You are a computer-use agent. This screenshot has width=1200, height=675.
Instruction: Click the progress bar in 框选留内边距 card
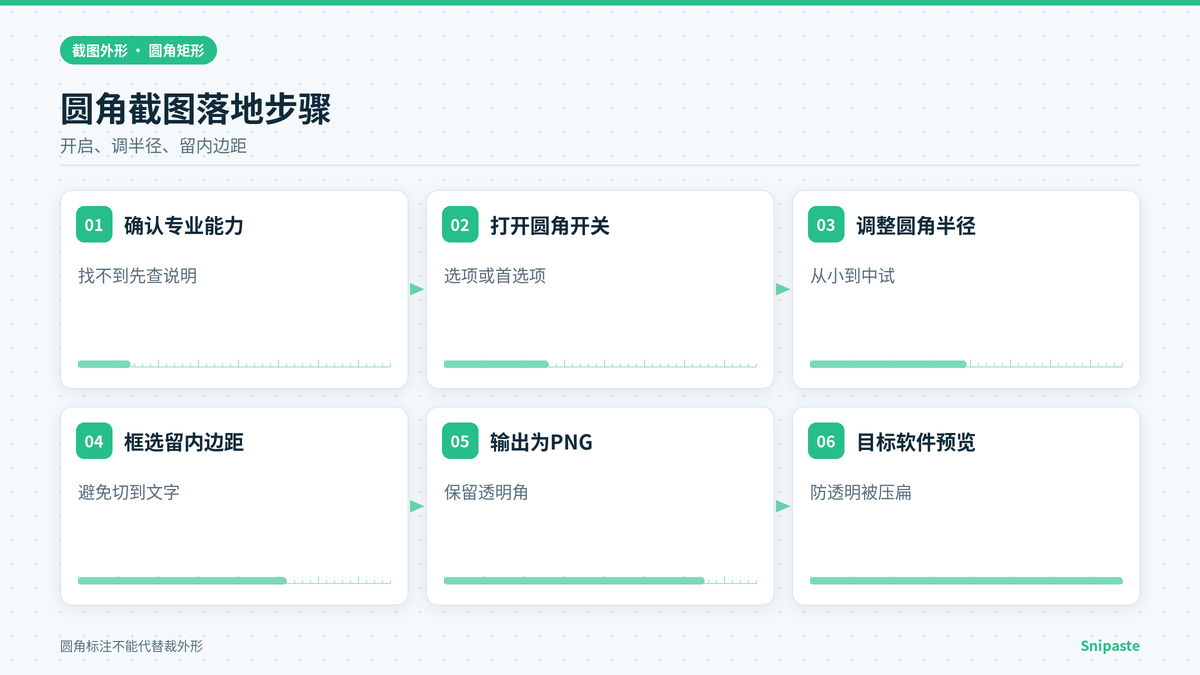pos(234,580)
